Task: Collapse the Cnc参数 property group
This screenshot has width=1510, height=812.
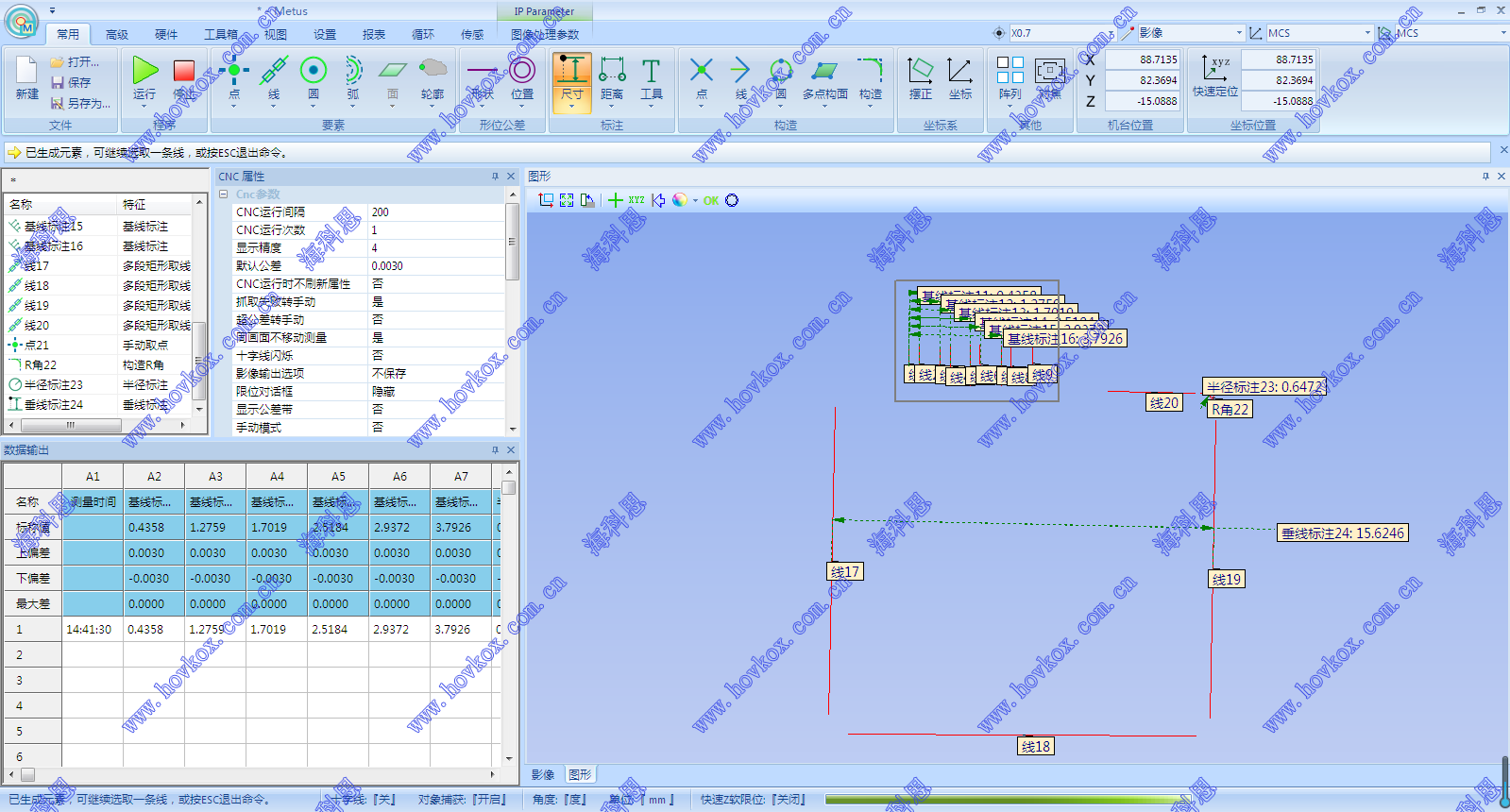Action: 224,195
